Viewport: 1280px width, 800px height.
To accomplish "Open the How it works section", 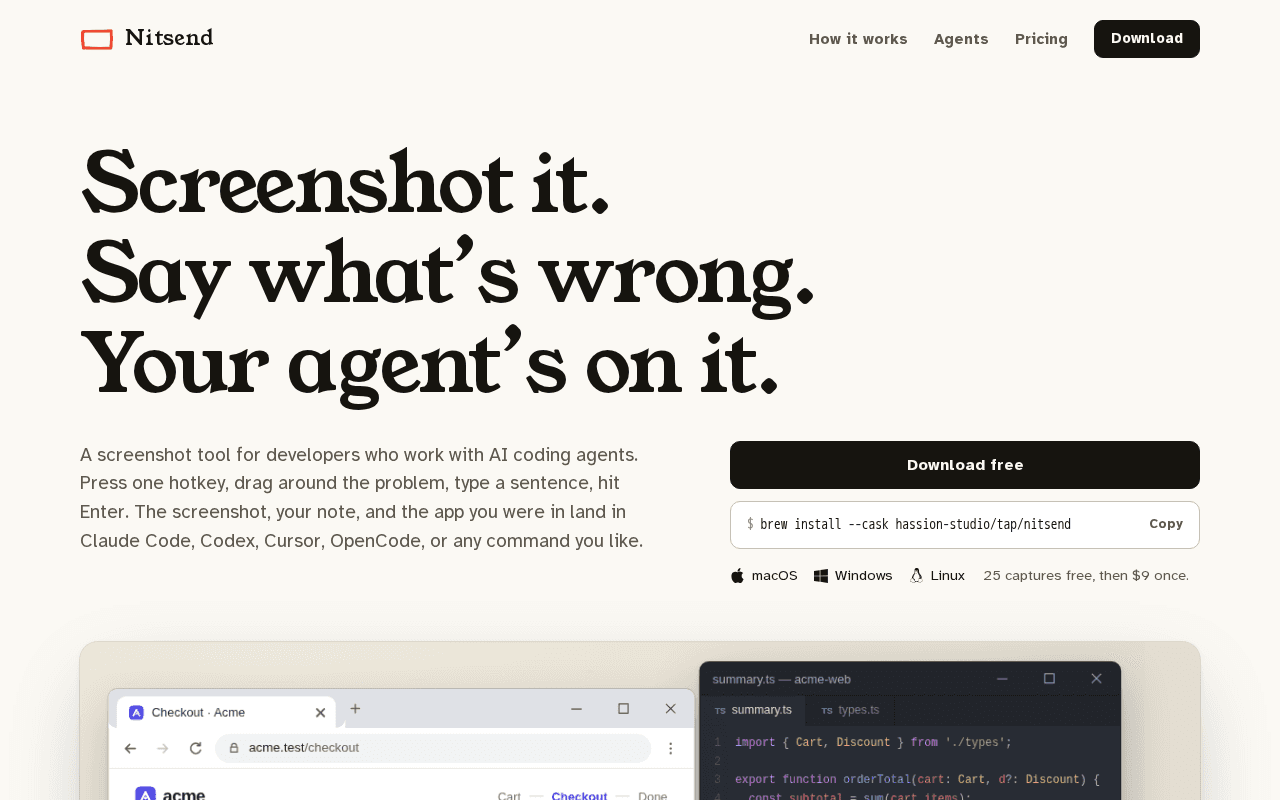I will tap(858, 39).
